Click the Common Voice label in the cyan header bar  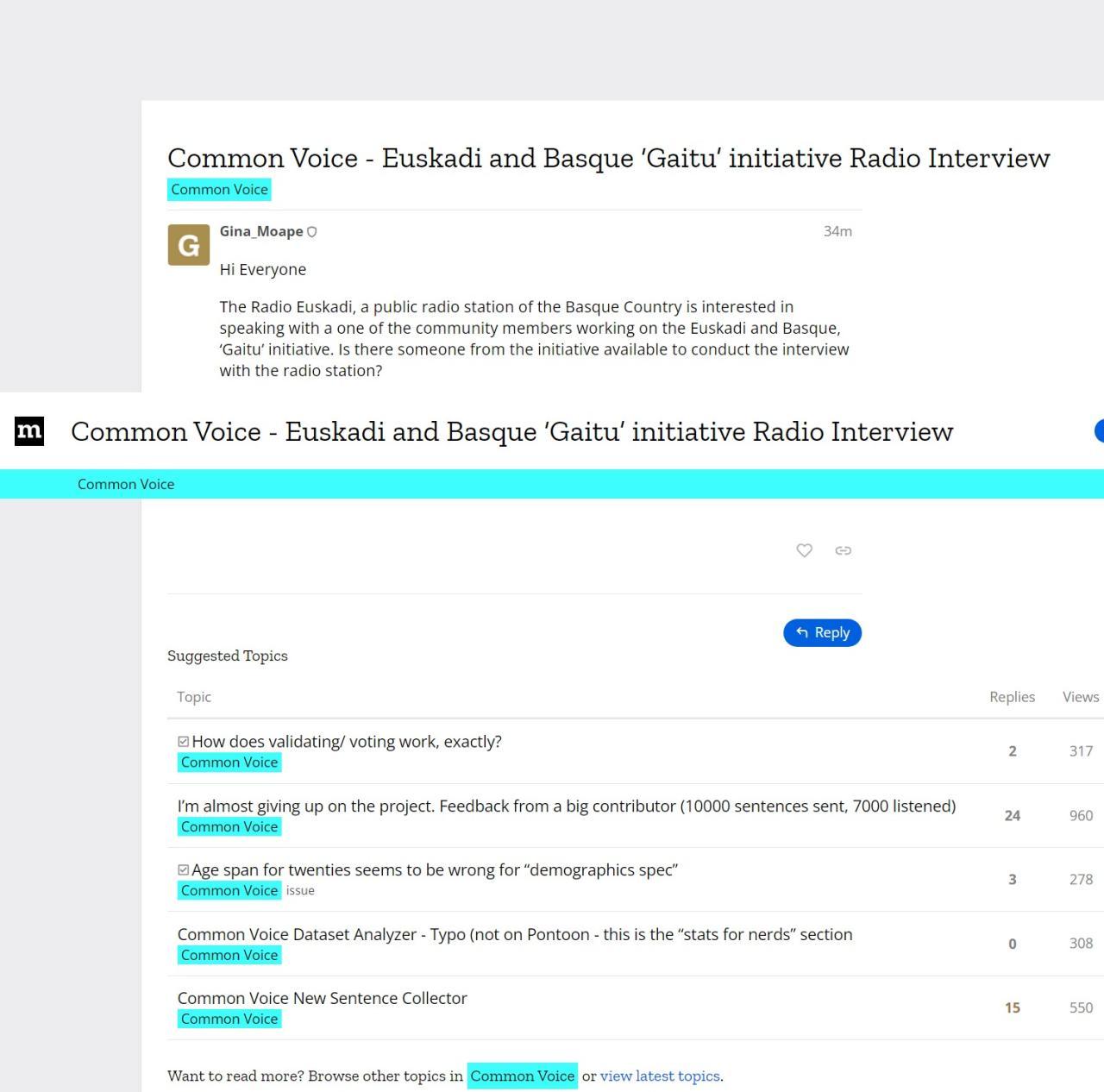click(126, 484)
